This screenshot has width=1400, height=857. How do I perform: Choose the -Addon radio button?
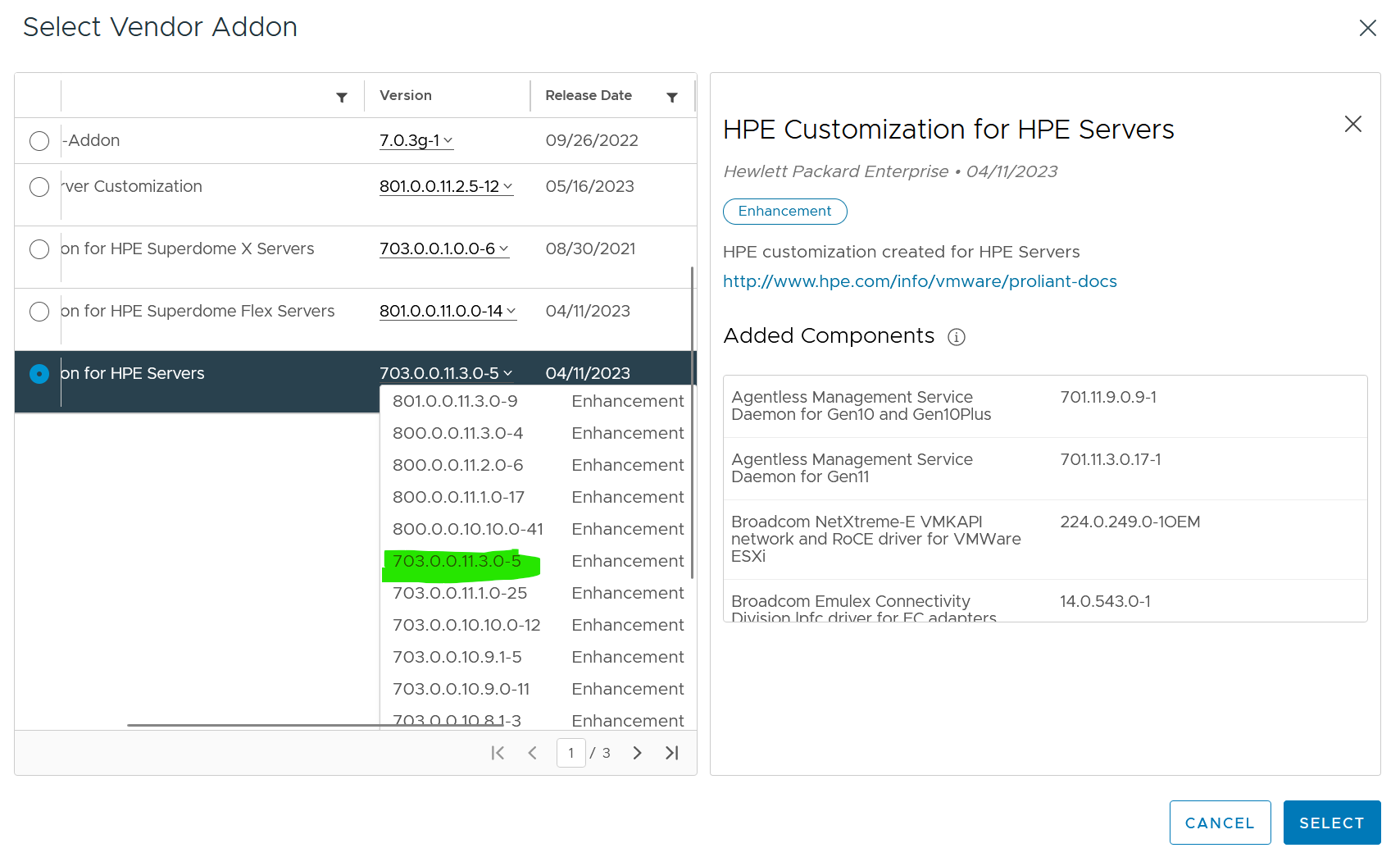tap(39, 141)
